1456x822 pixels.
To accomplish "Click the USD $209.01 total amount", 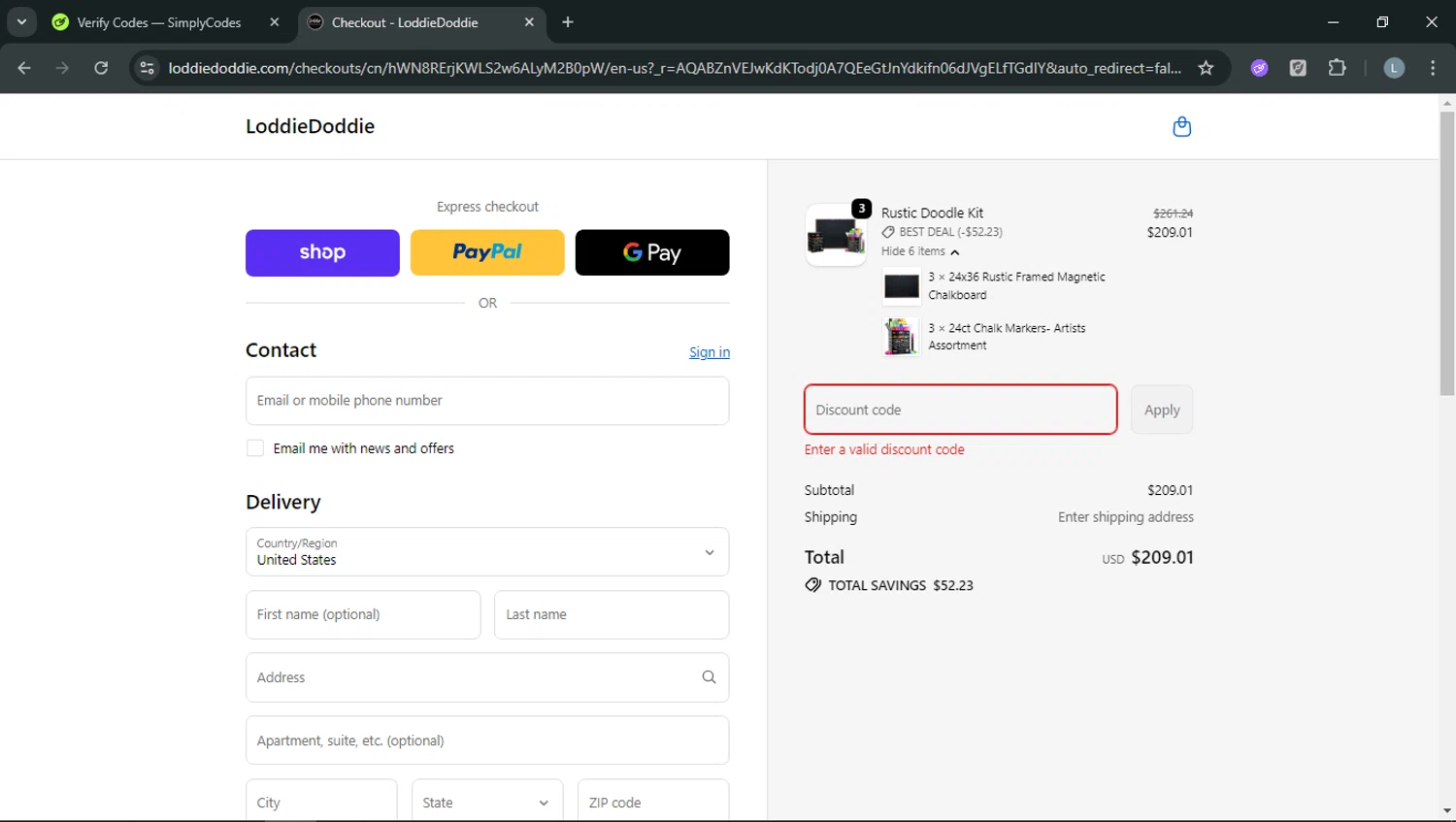I will pyautogui.click(x=1147, y=558).
